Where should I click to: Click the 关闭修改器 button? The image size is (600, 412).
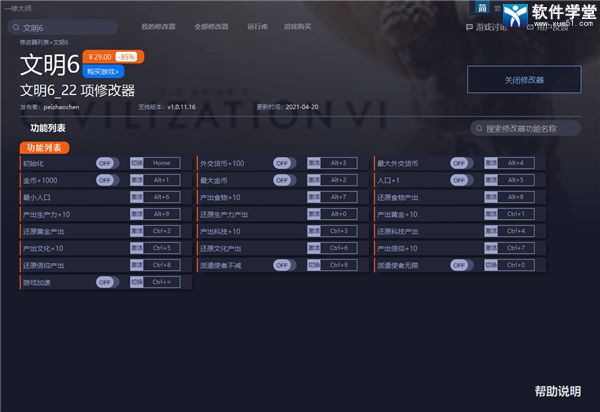click(524, 80)
